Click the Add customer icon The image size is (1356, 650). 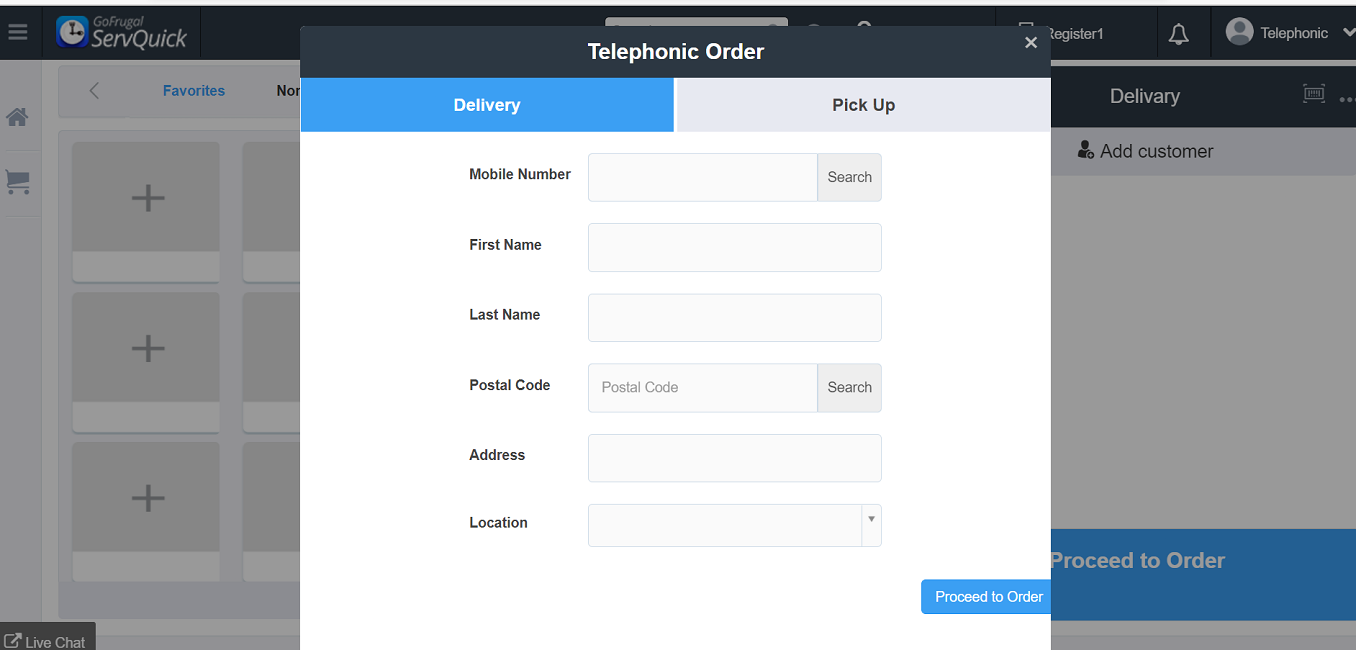coord(1086,151)
